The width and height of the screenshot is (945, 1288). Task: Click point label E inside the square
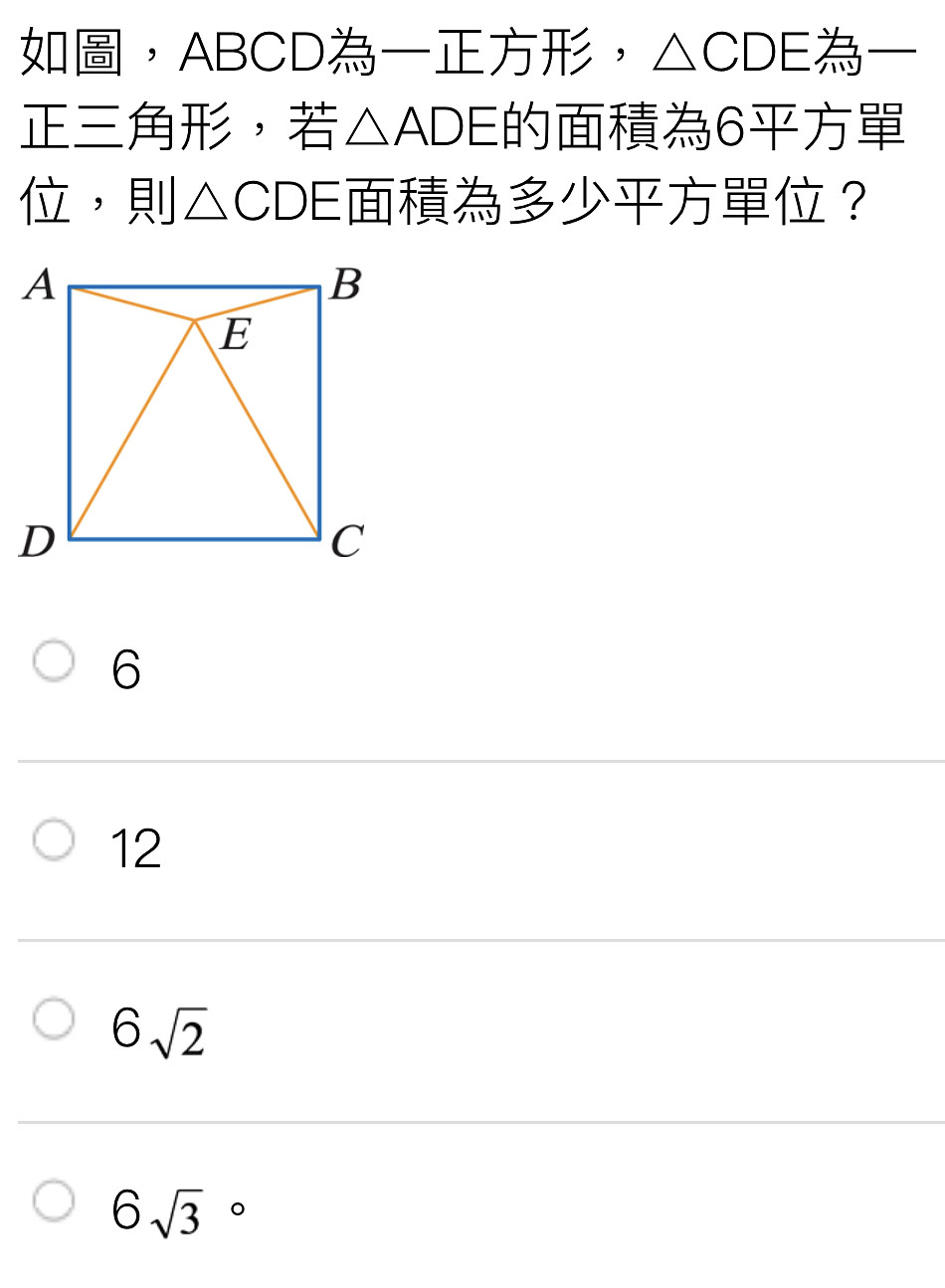click(235, 336)
